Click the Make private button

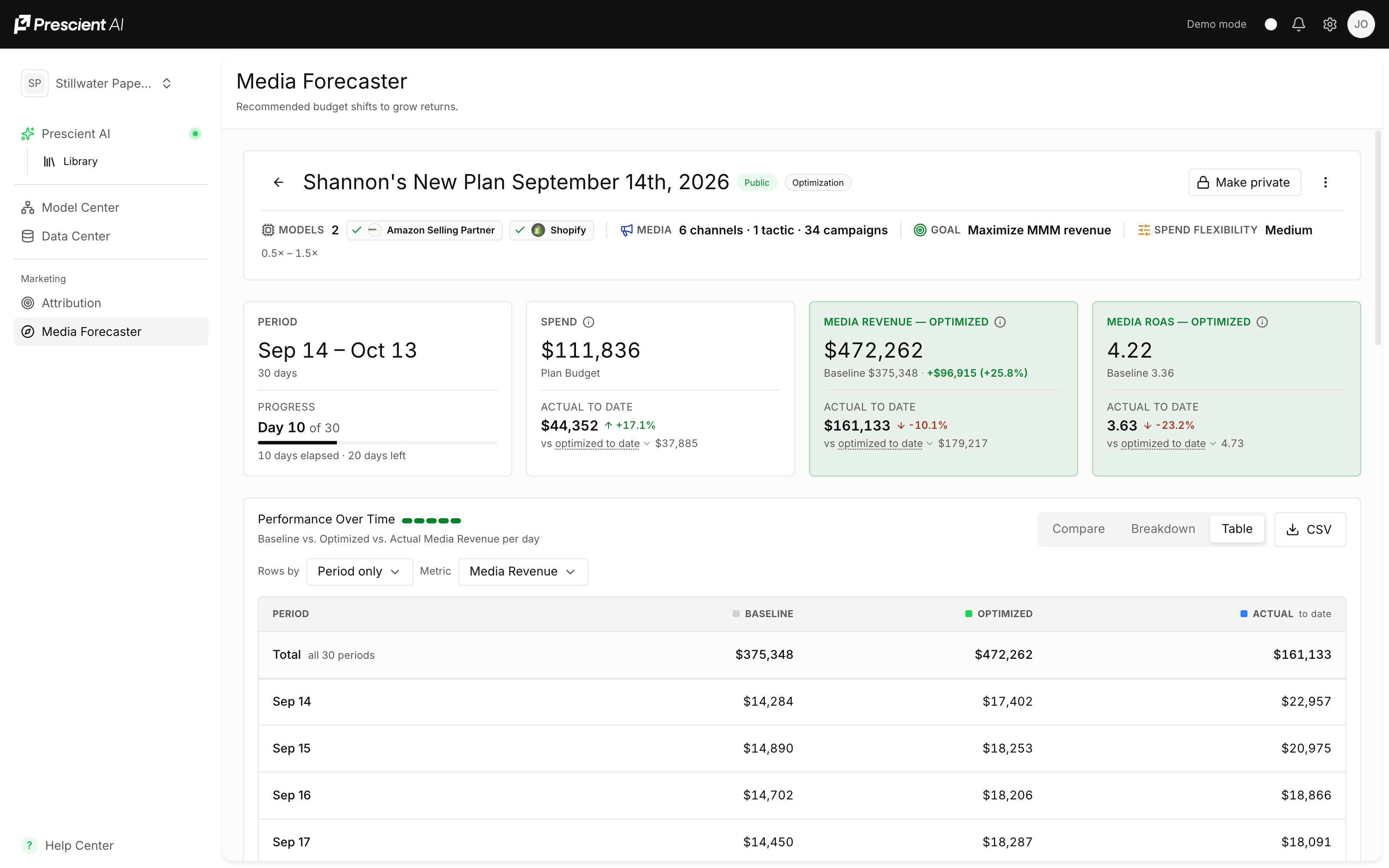[x=1244, y=183]
